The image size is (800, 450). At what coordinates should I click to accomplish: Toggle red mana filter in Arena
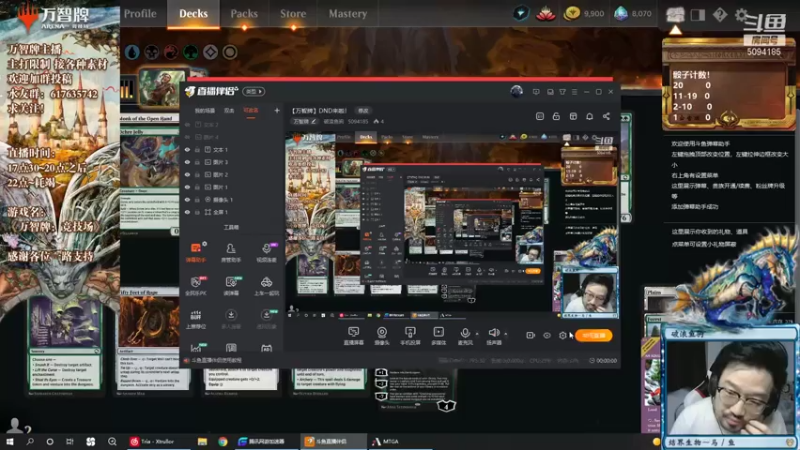171,52
